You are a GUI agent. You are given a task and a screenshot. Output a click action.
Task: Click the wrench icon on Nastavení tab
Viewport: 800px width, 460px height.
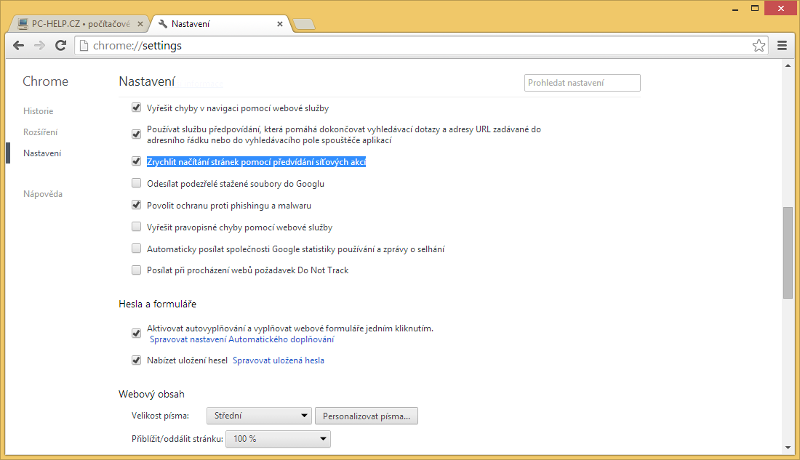(x=163, y=24)
